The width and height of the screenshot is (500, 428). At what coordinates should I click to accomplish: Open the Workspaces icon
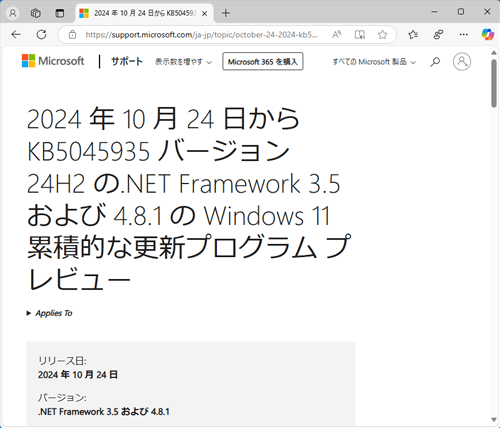coord(36,13)
